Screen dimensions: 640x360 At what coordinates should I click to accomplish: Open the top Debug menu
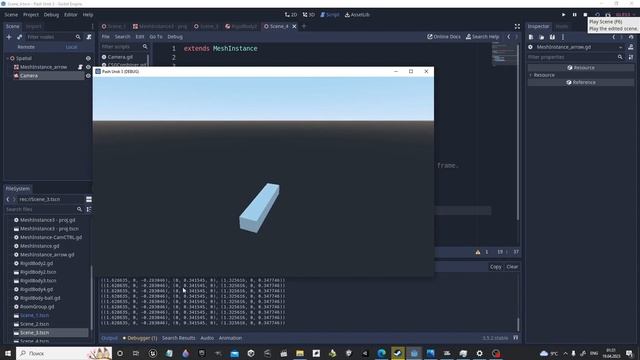tap(51, 15)
